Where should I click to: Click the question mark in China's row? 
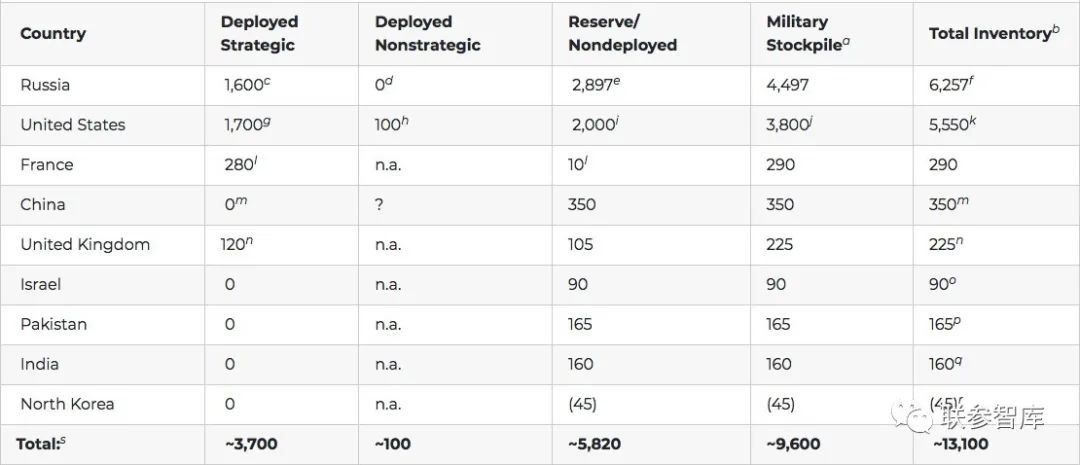[x=380, y=205]
